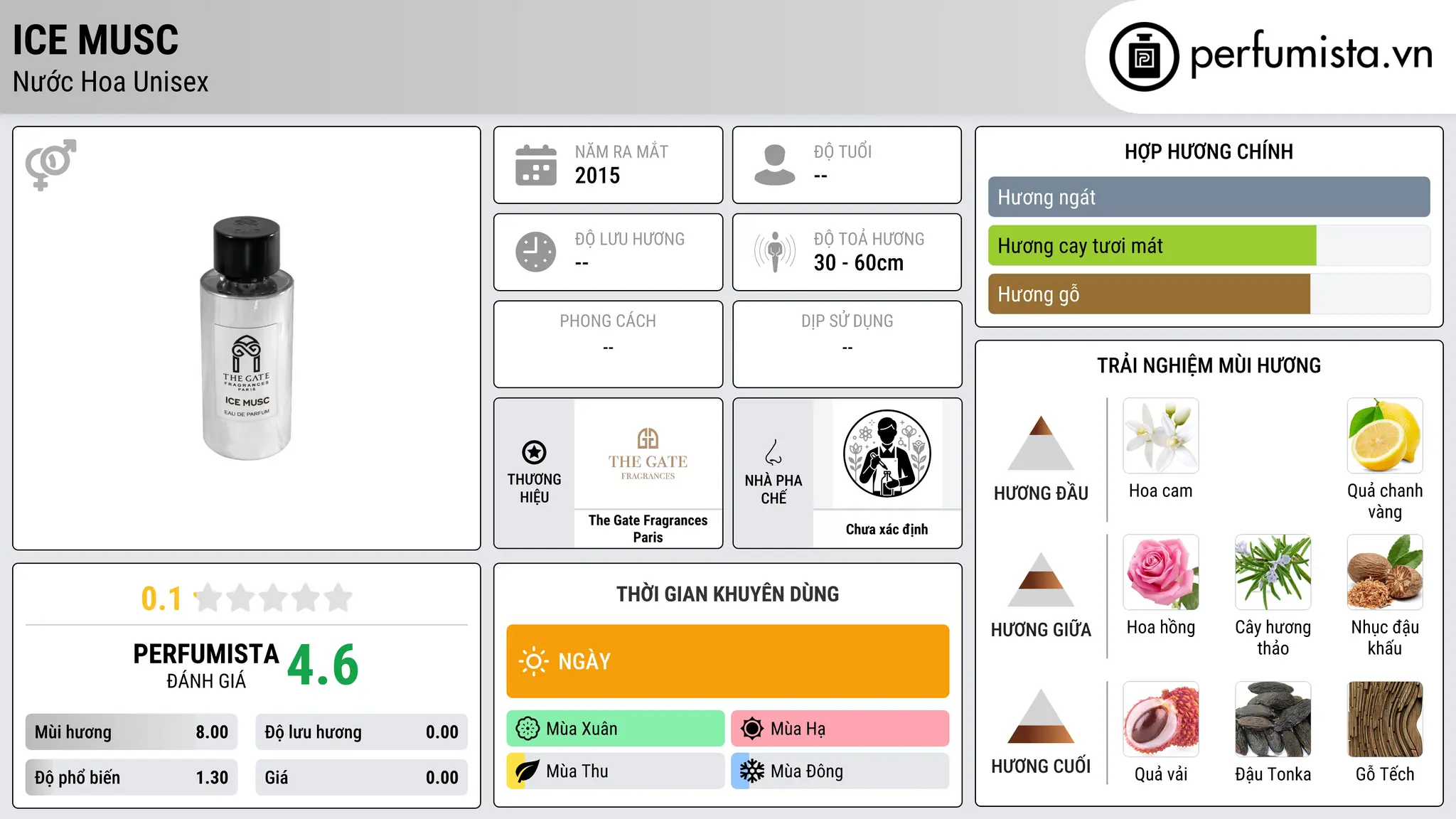Screen dimensions: 1456x819
Task: Click the Hương giữa pyramid icon
Action: pyautogui.click(x=1041, y=579)
